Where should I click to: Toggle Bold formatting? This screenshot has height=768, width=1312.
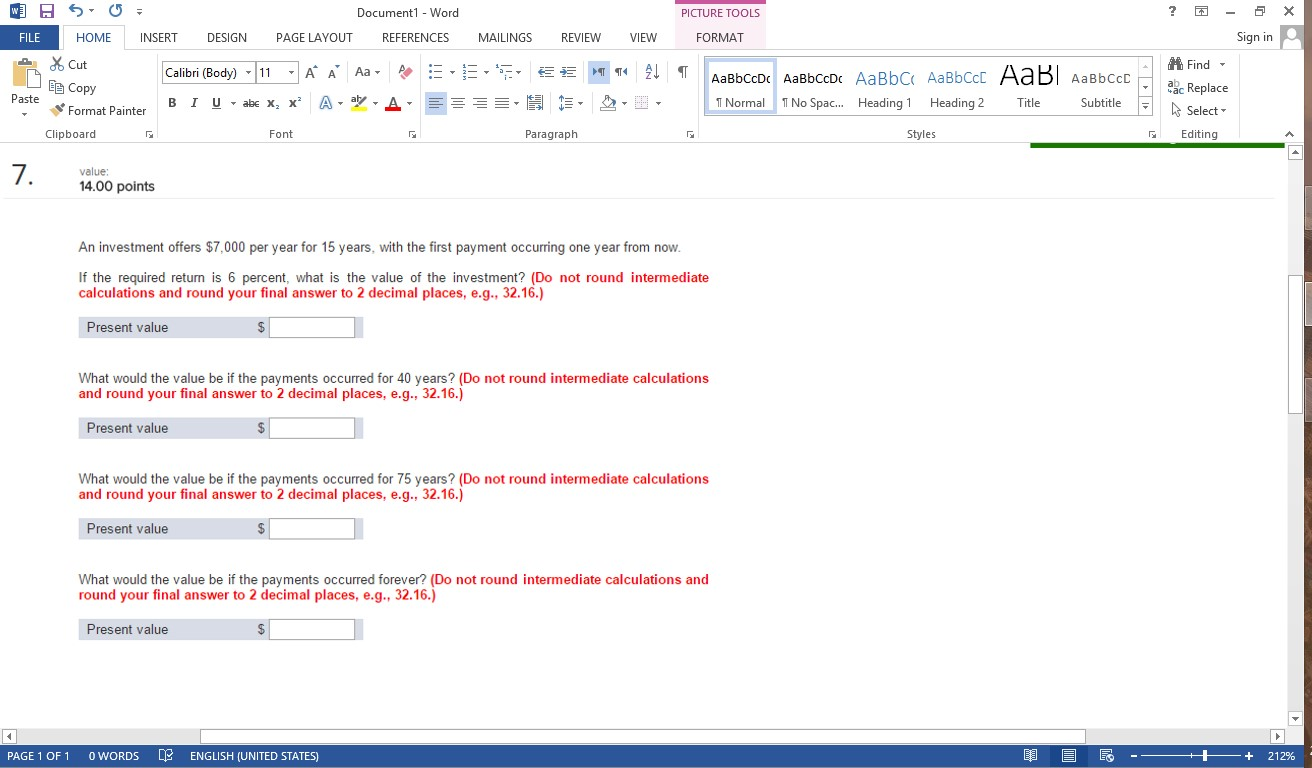pos(172,103)
